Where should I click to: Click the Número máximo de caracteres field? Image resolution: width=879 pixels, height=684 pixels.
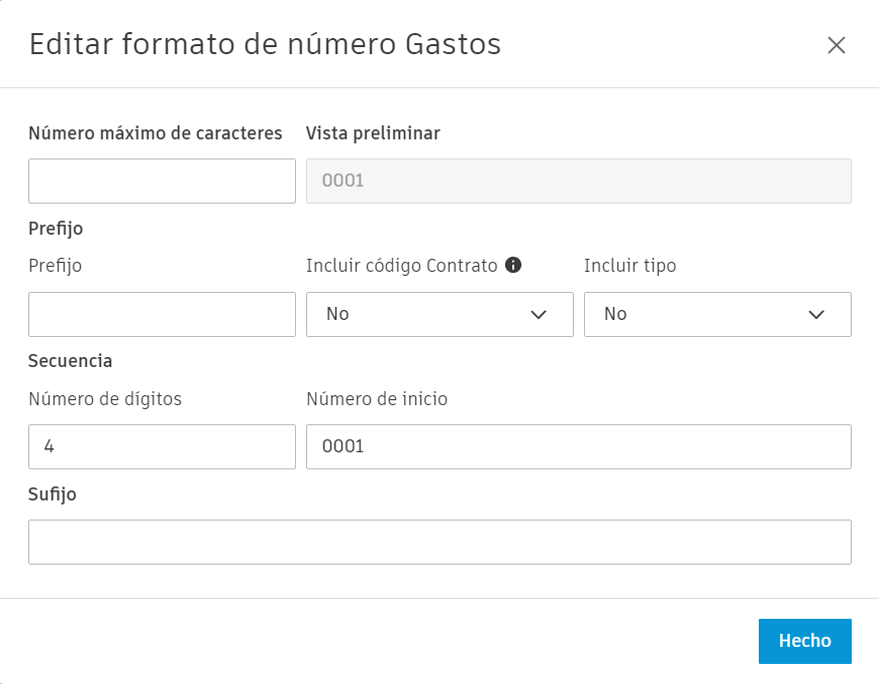(x=161, y=181)
